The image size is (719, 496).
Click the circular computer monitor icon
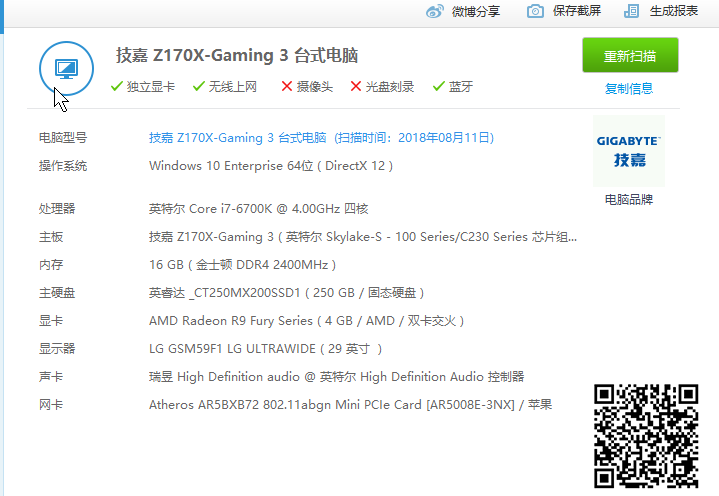67,68
